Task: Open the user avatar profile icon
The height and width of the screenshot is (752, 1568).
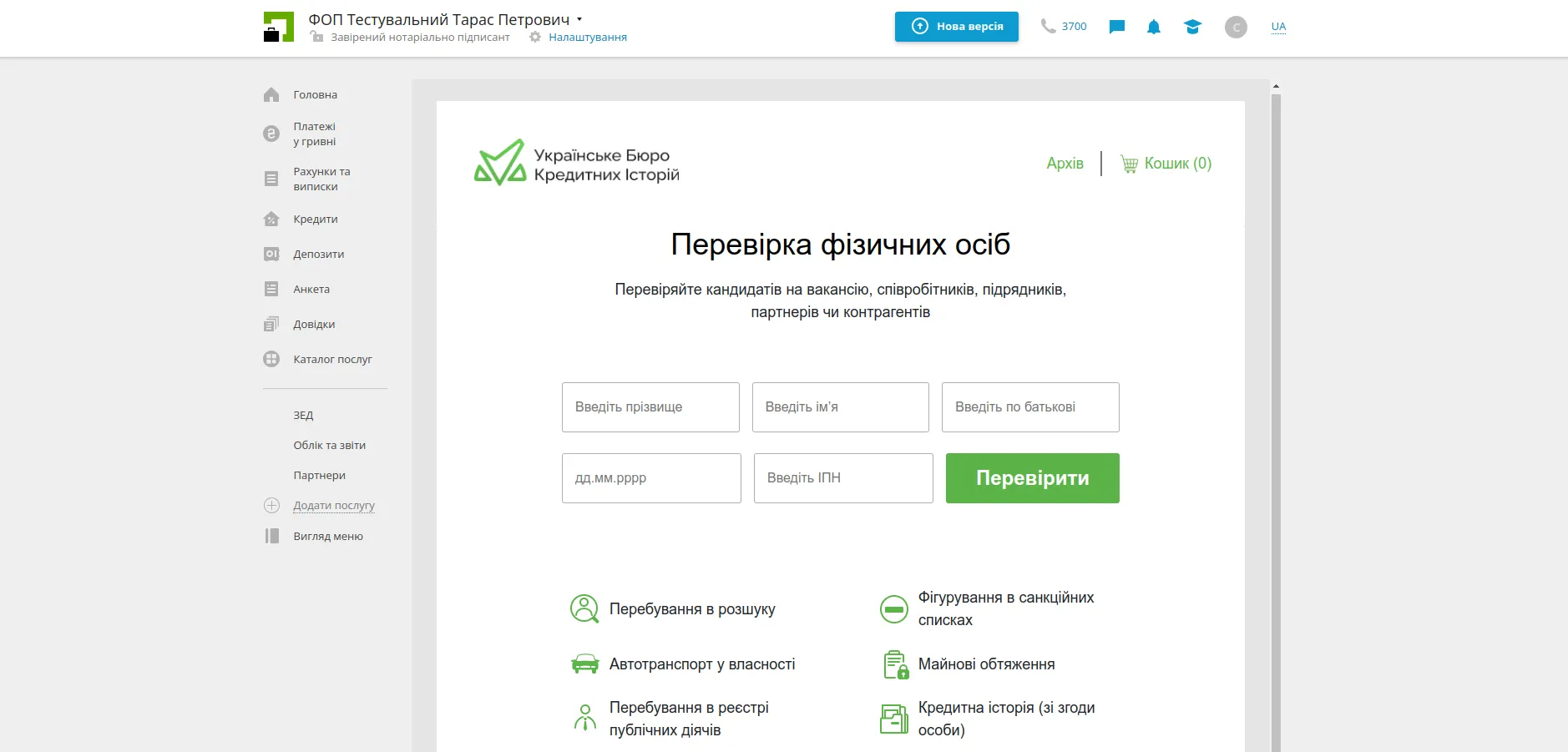Action: [1236, 27]
